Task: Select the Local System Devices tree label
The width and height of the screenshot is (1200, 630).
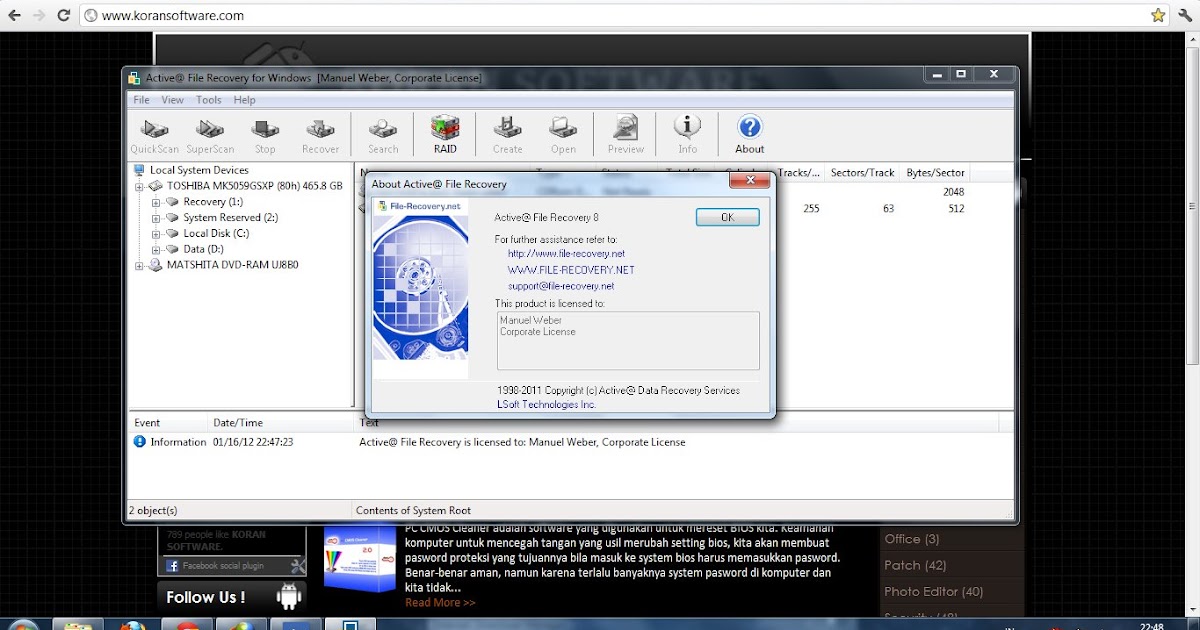Action: (199, 171)
